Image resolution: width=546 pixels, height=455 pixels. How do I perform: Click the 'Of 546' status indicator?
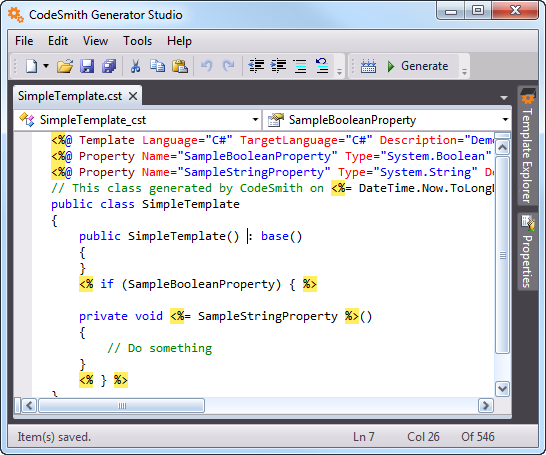(x=478, y=437)
